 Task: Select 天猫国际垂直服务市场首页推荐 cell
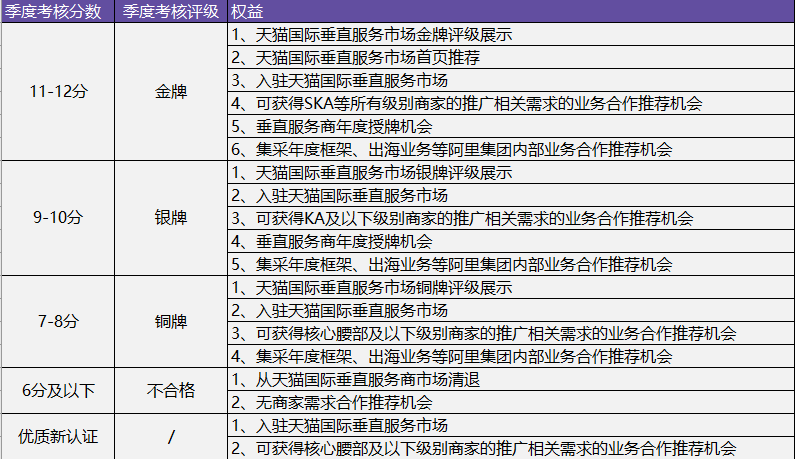pyautogui.click(x=511, y=57)
